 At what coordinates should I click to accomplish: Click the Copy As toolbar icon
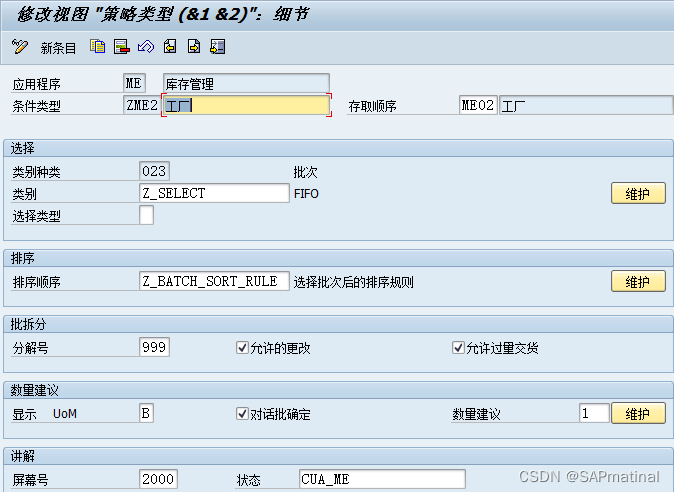(x=98, y=46)
